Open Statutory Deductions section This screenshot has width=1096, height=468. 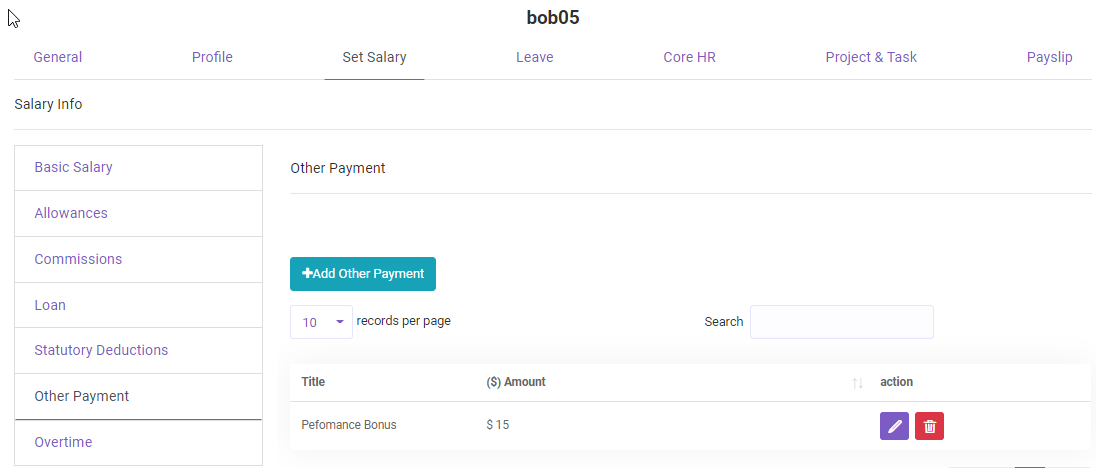tap(101, 350)
